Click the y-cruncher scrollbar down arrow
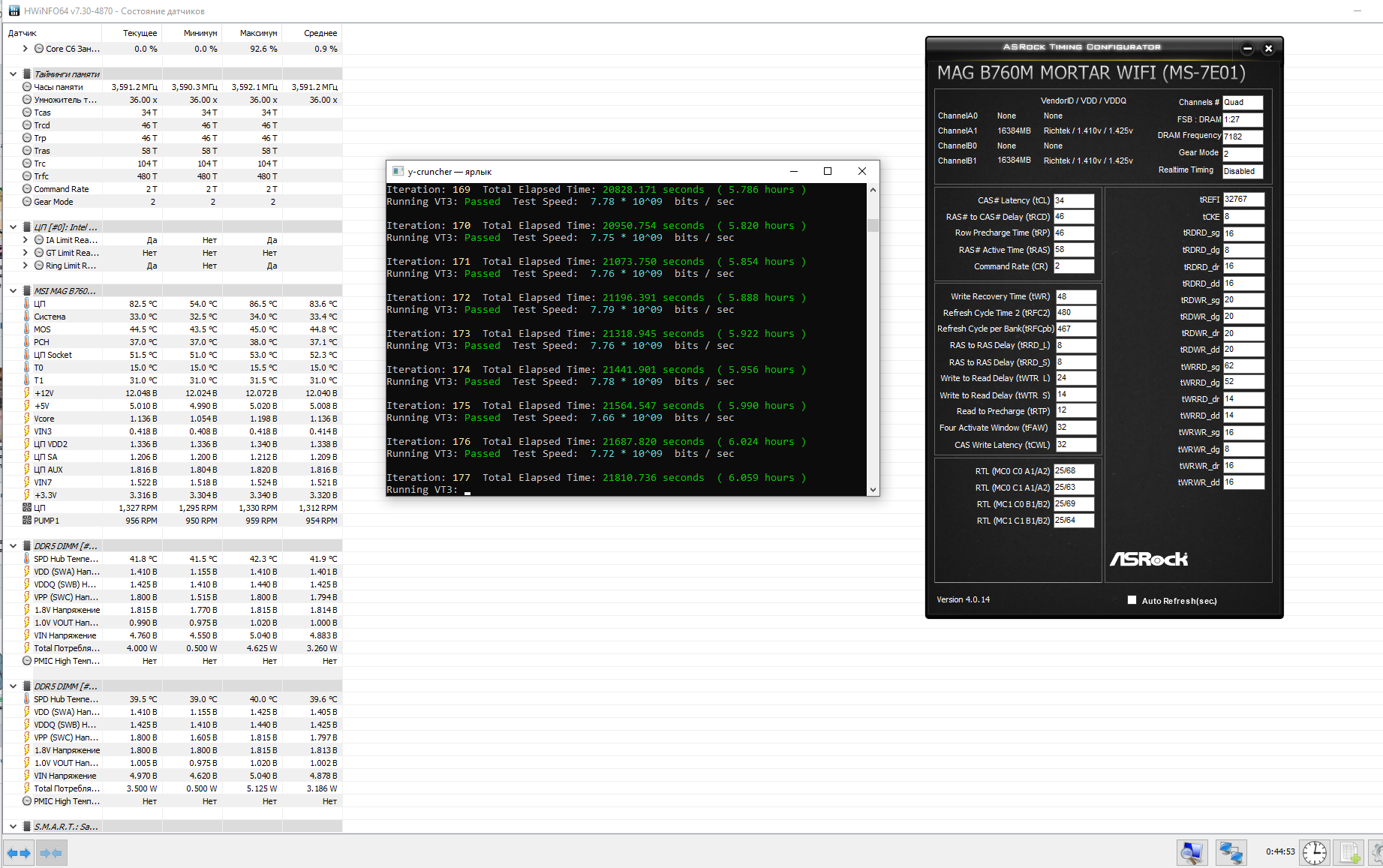 click(873, 490)
